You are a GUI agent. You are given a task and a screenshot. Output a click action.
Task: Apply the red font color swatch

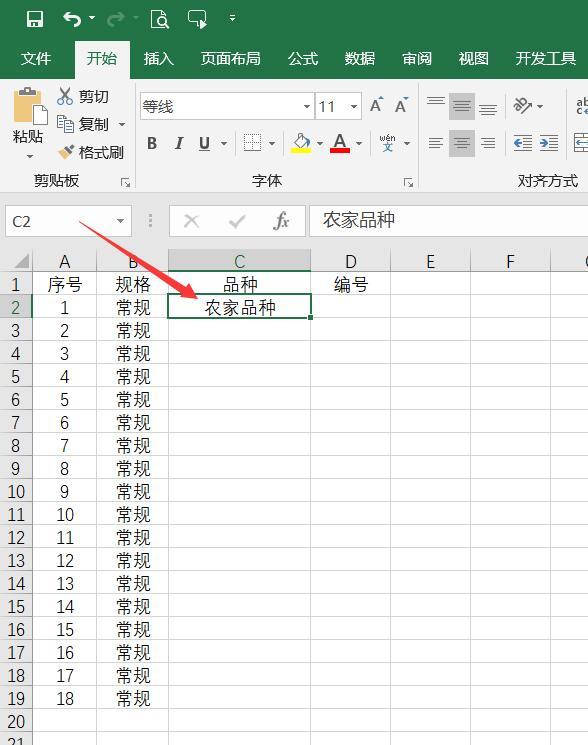point(340,143)
